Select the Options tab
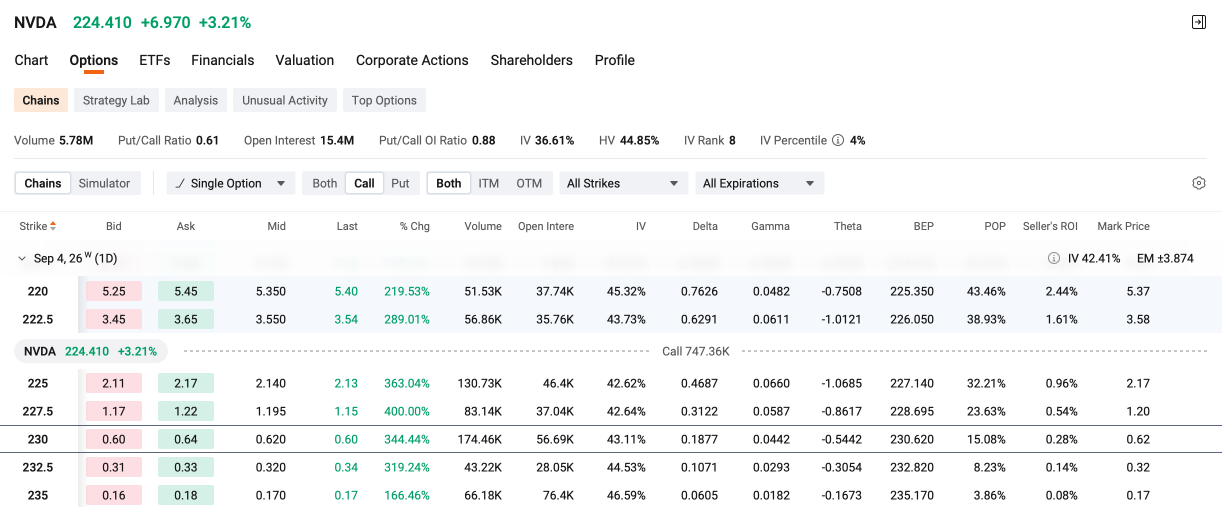This screenshot has width=1222, height=507. (x=94, y=60)
